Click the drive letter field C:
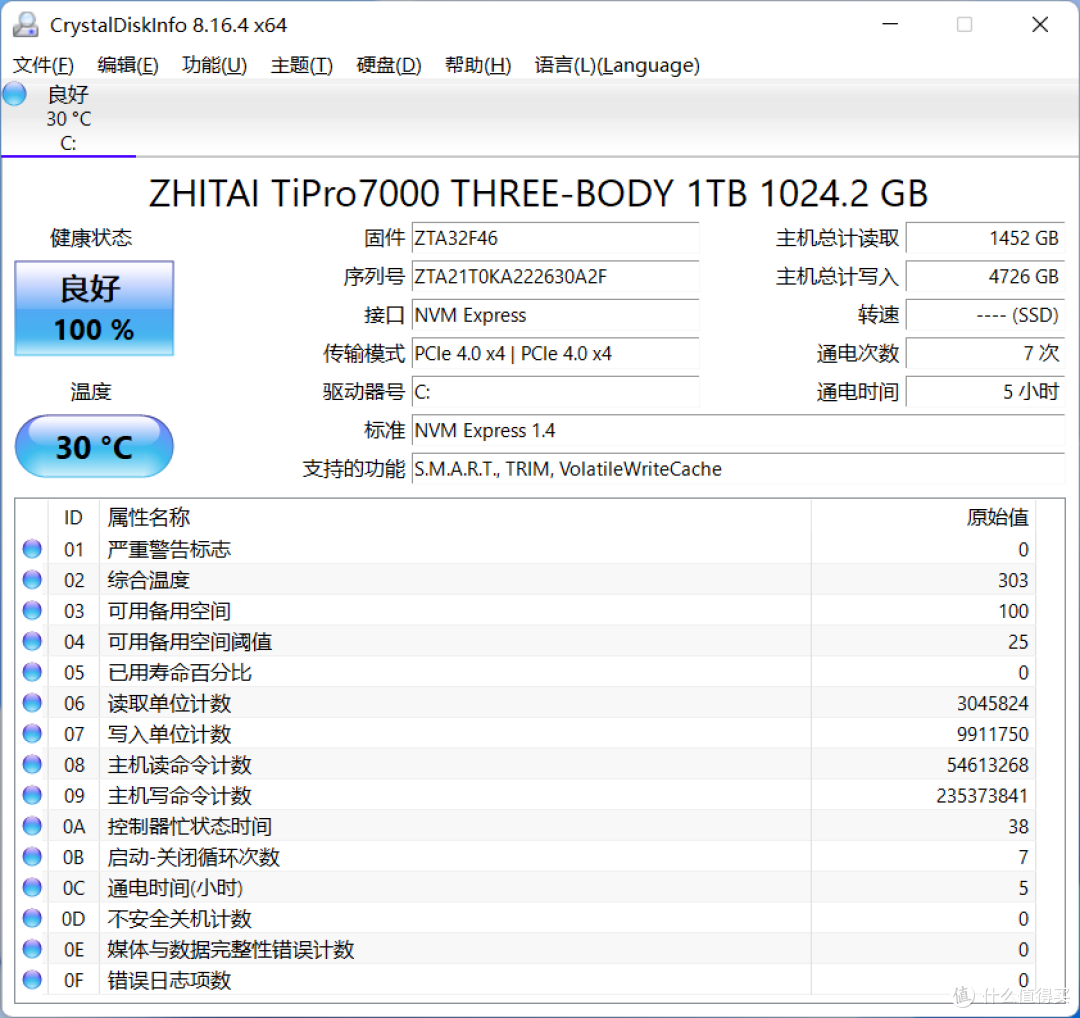 555,393
